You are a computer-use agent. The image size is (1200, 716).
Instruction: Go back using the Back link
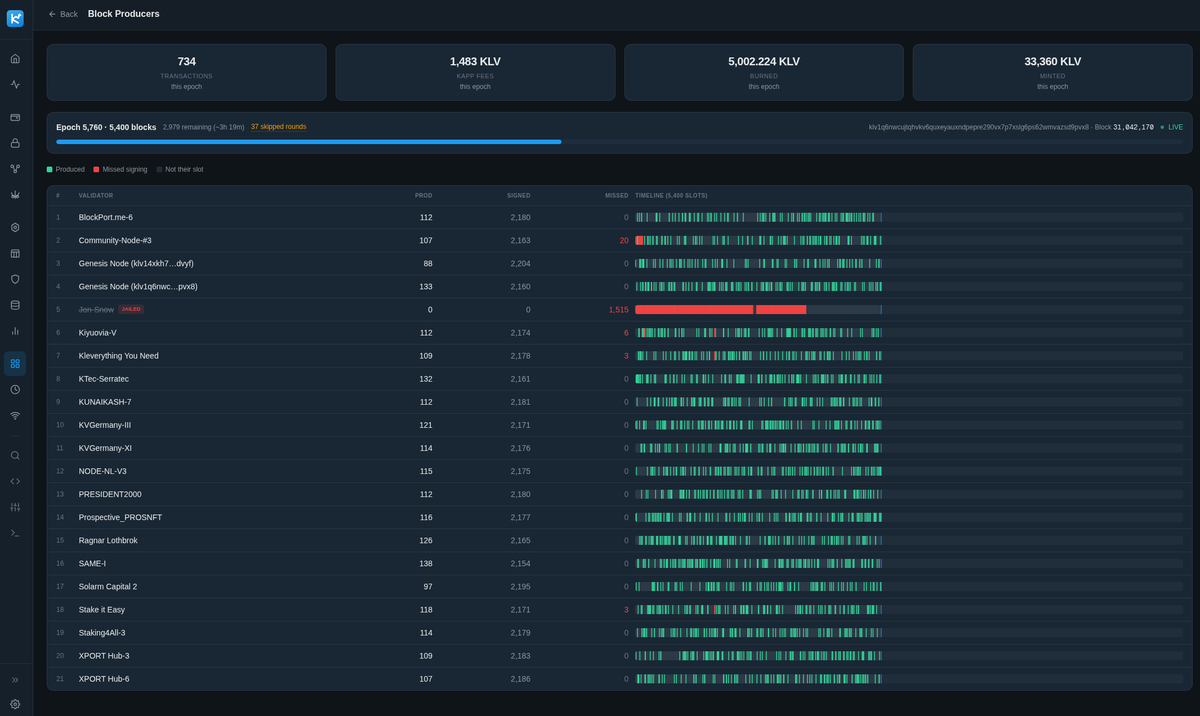63,14
